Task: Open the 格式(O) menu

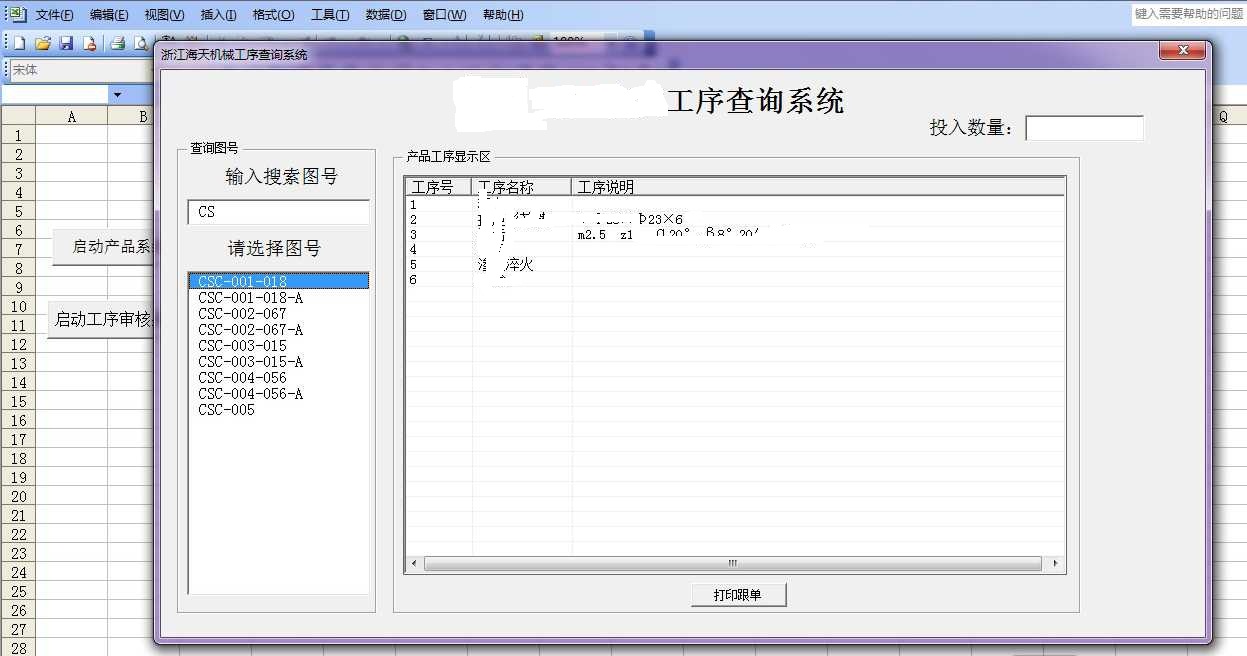Action: pos(273,15)
